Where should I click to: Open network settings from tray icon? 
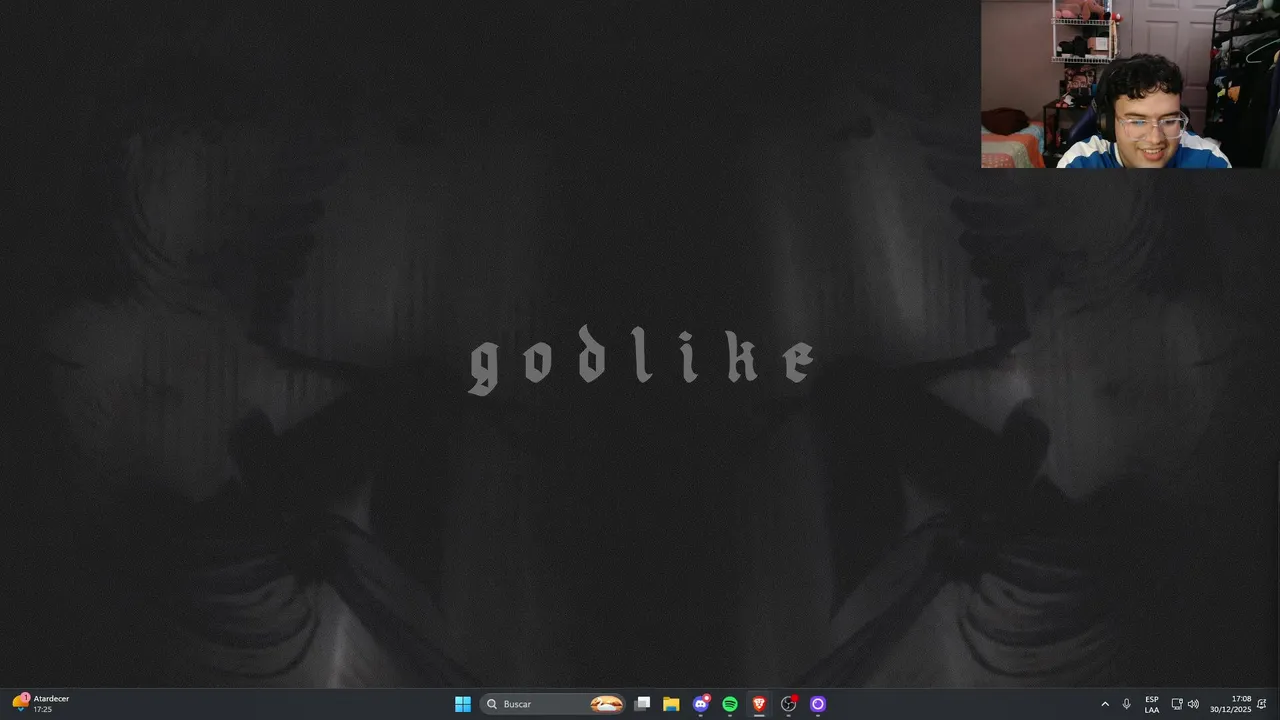coord(1177,704)
